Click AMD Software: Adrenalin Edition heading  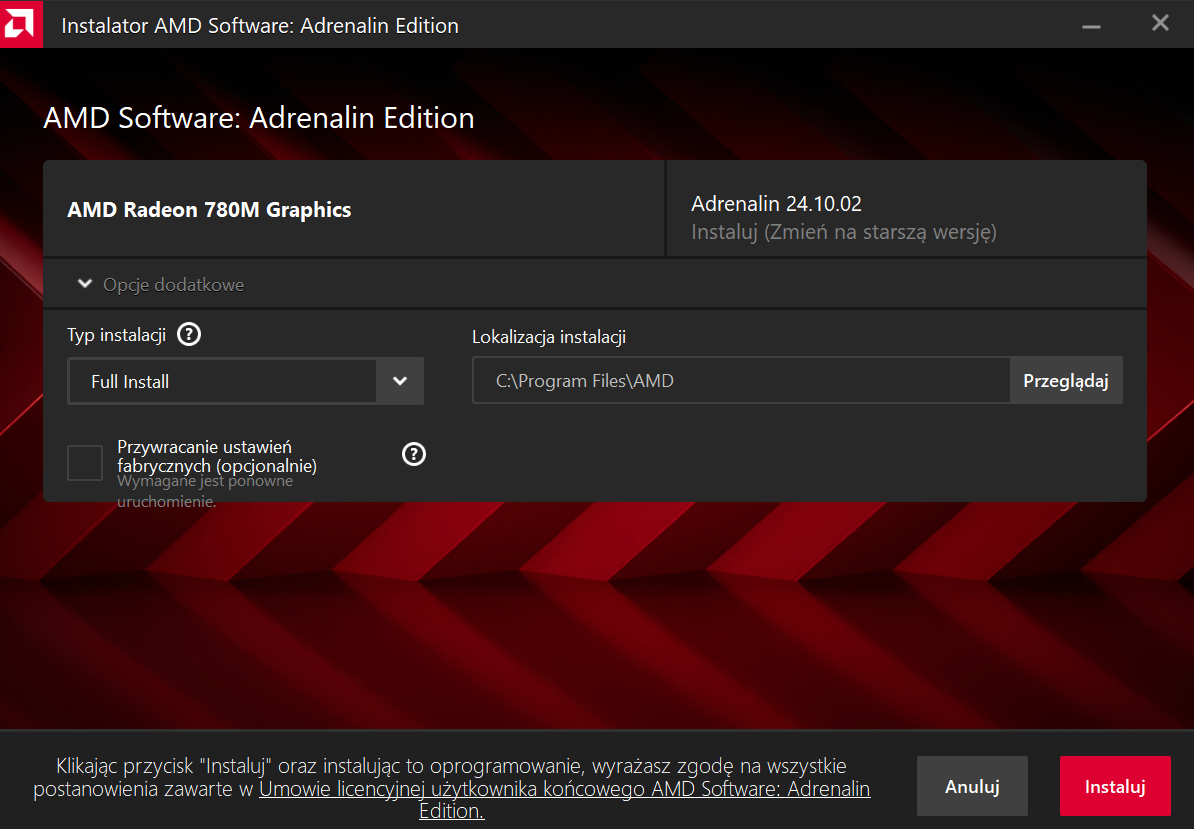259,118
